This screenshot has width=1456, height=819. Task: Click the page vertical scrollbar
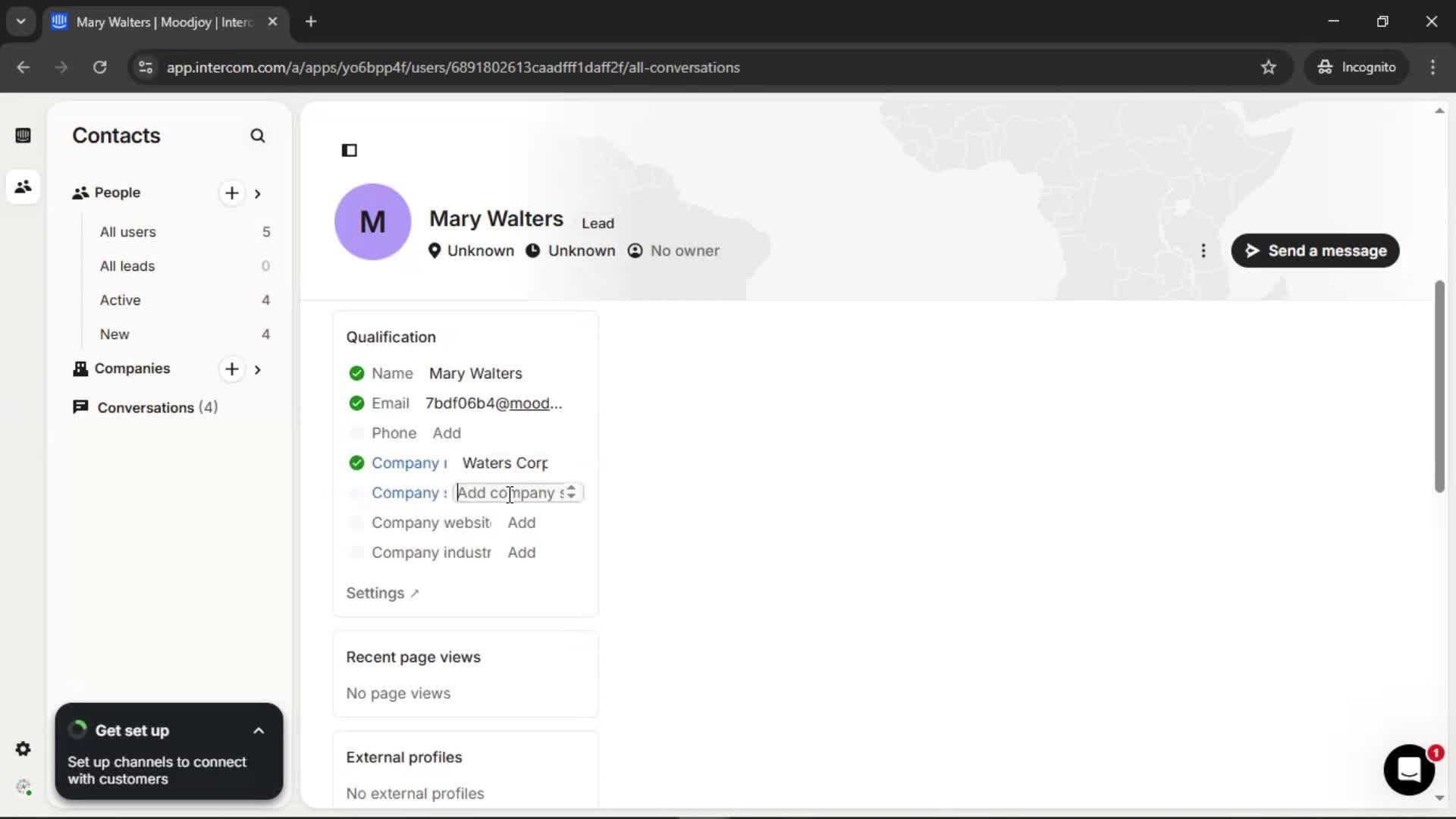pyautogui.click(x=1439, y=387)
